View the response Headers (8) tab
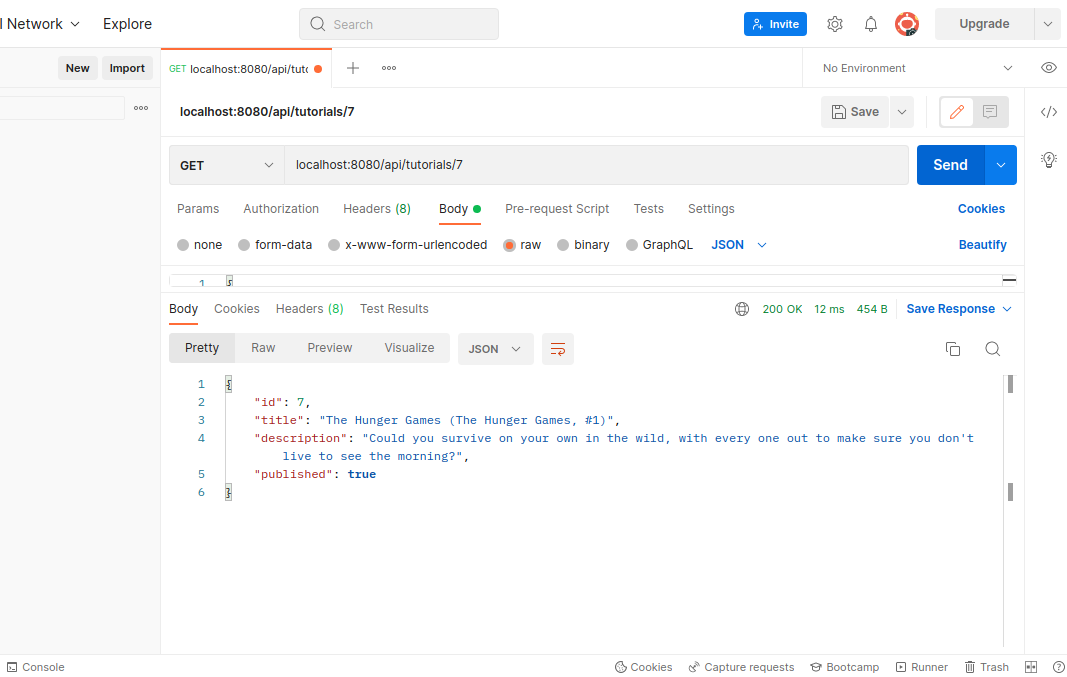Viewport: 1067px width, 677px height. click(x=310, y=309)
